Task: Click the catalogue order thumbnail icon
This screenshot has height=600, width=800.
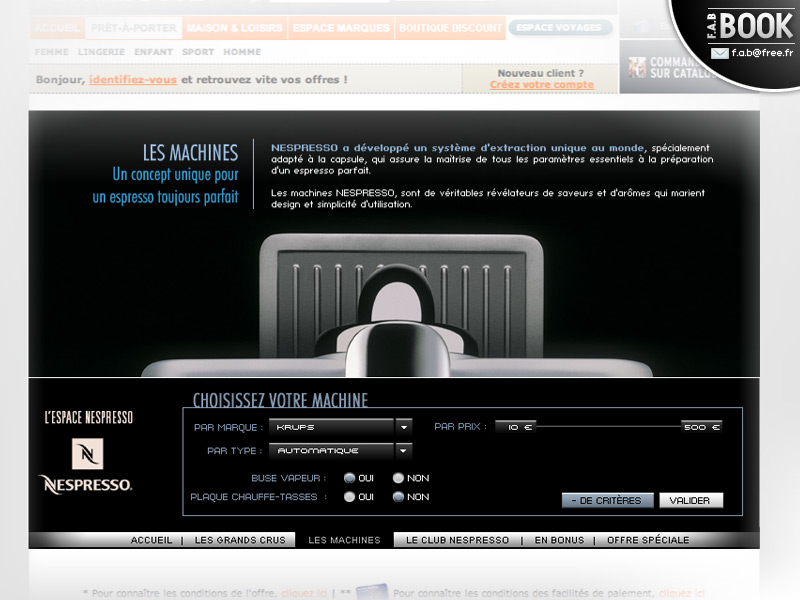Action: [637, 67]
